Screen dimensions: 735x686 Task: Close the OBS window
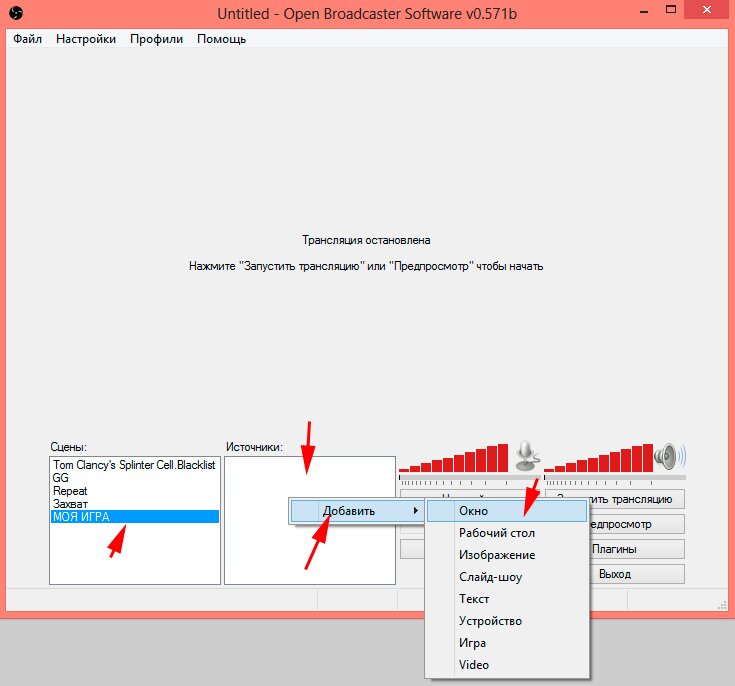pos(707,9)
